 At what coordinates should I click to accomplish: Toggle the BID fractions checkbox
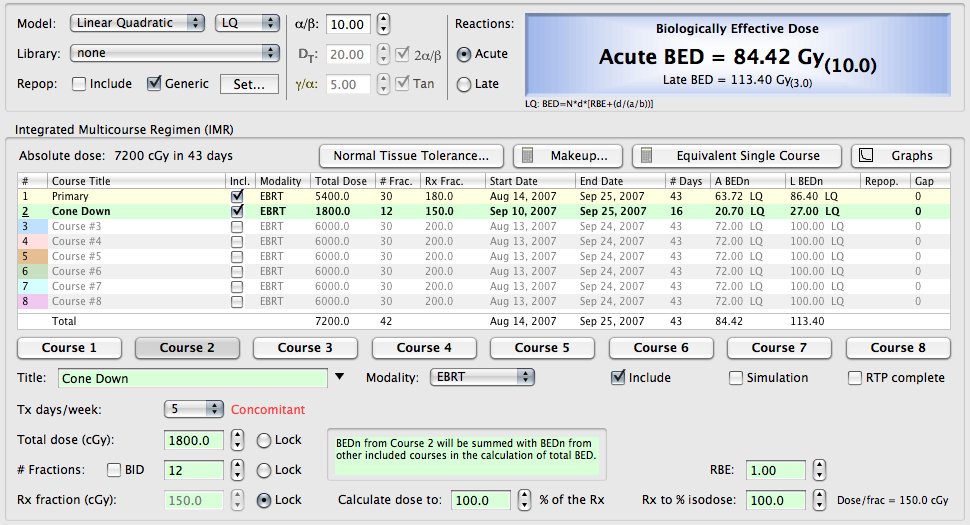pyautogui.click(x=114, y=470)
